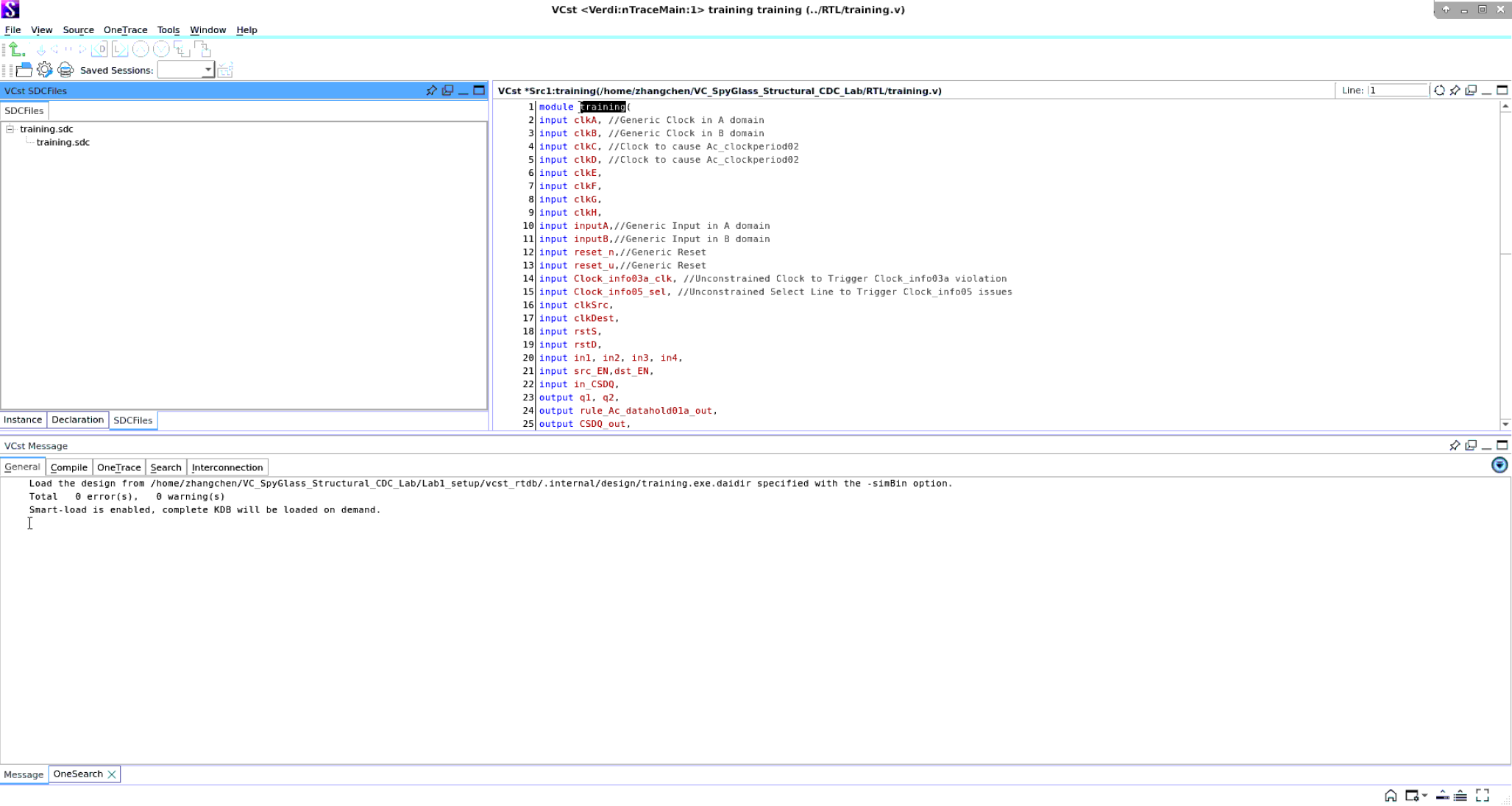
Task: Click the console list icon in bottom status bar
Action: tap(1460, 796)
